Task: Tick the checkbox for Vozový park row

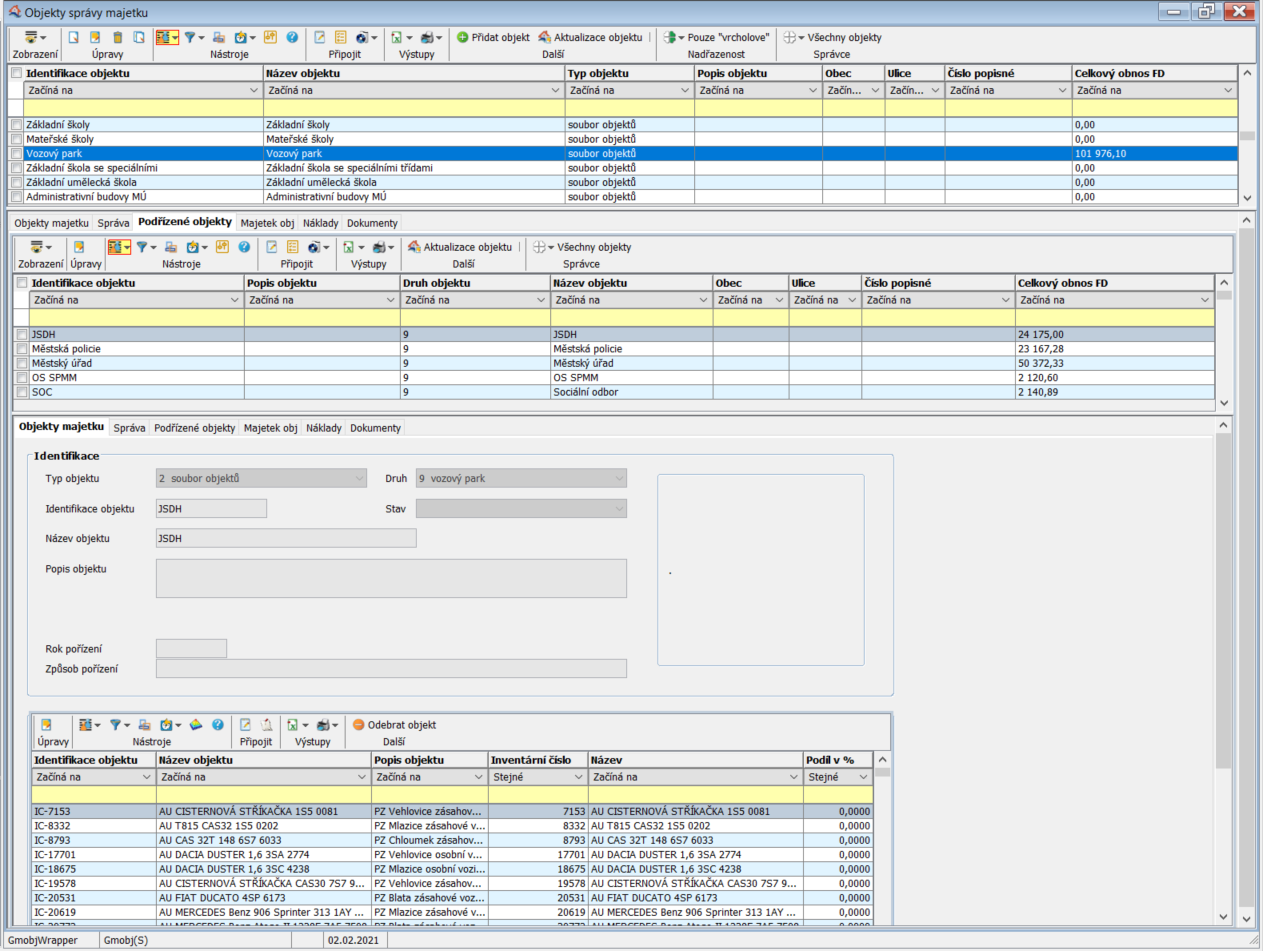Action: click(16, 154)
